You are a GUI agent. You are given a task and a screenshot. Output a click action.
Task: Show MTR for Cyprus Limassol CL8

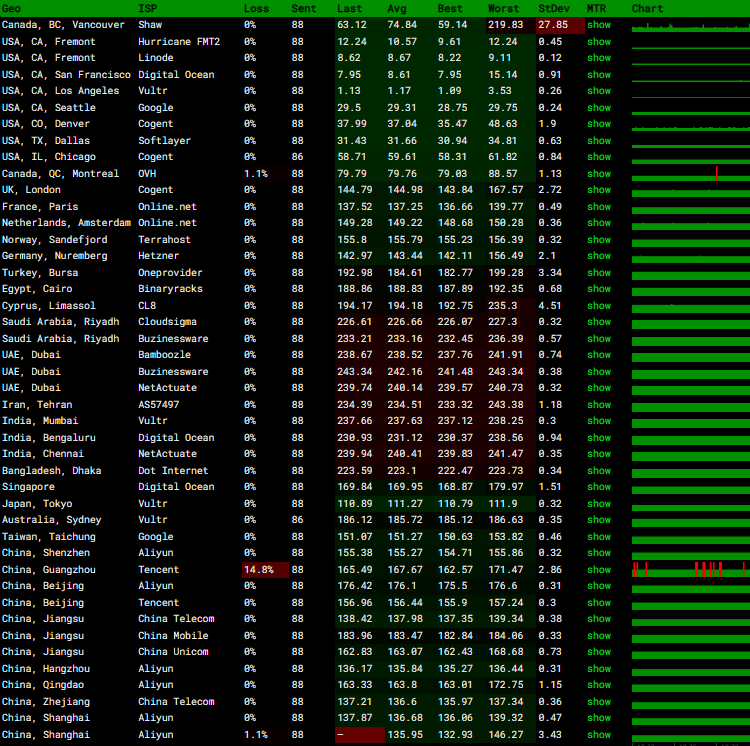point(599,306)
